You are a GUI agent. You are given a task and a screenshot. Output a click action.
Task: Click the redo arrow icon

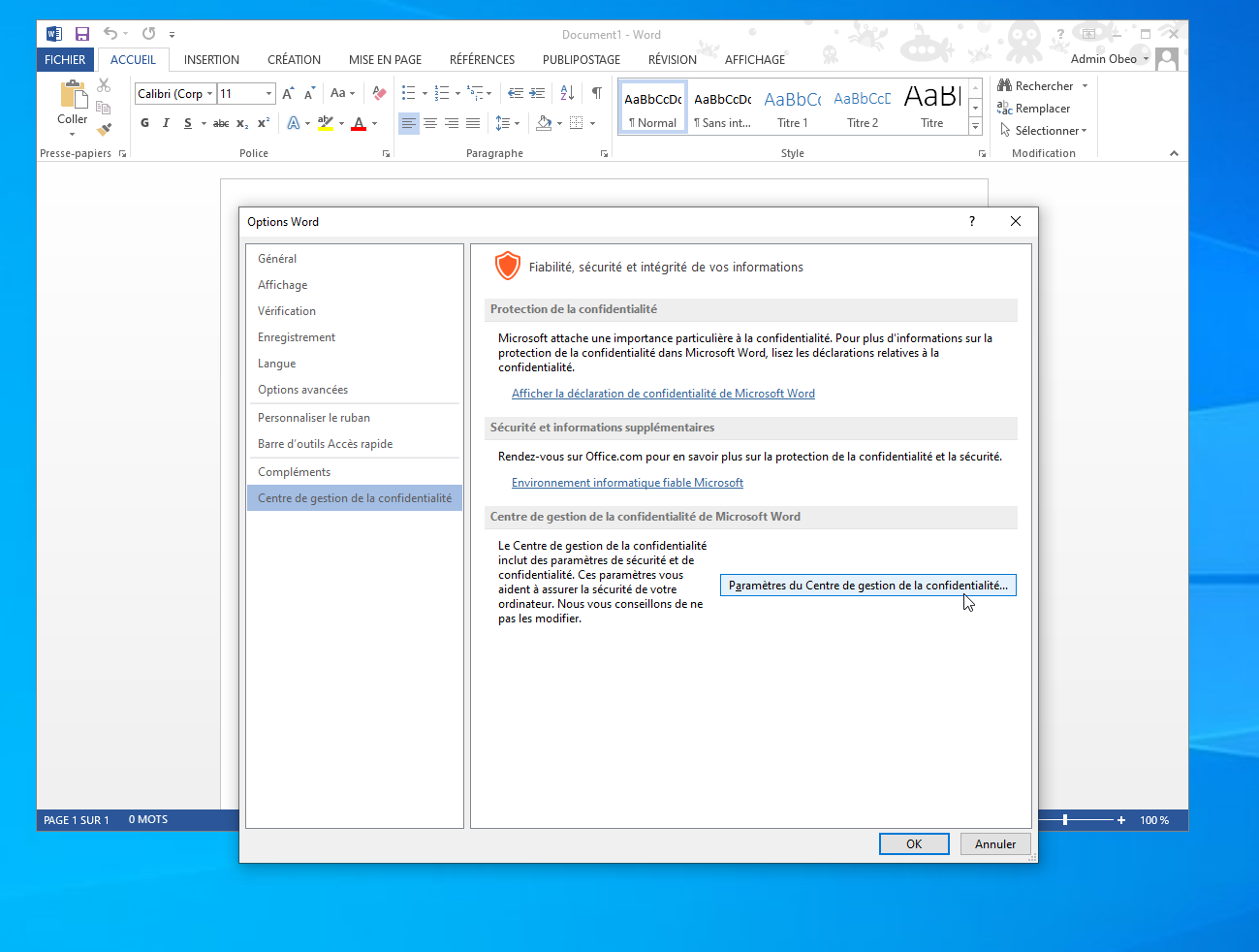148,34
